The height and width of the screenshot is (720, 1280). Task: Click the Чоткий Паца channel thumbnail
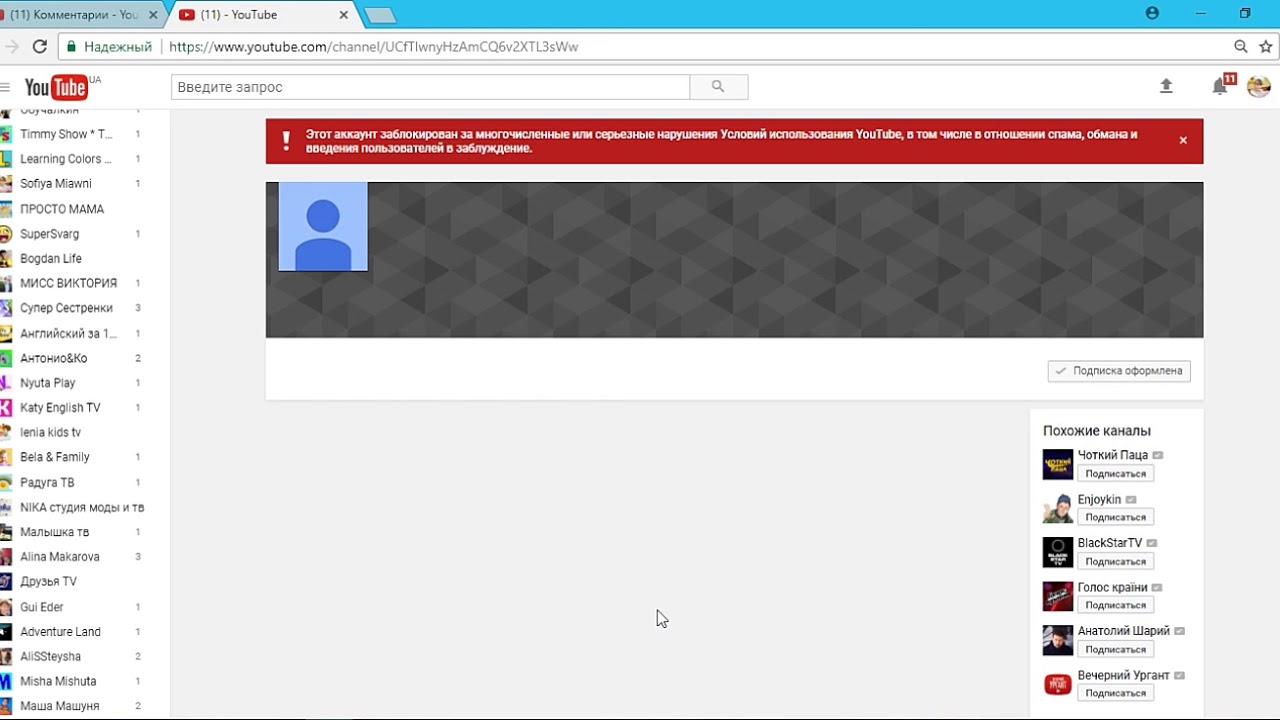pos(1058,464)
